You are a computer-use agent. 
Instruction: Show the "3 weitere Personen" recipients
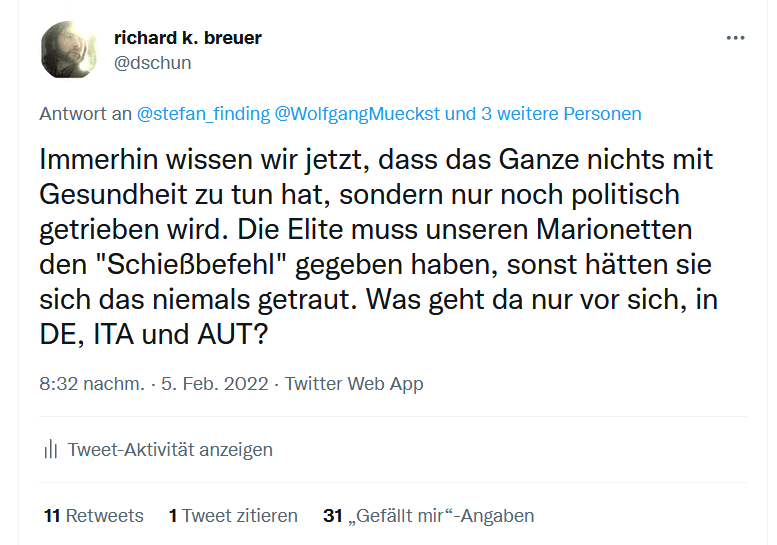(561, 113)
